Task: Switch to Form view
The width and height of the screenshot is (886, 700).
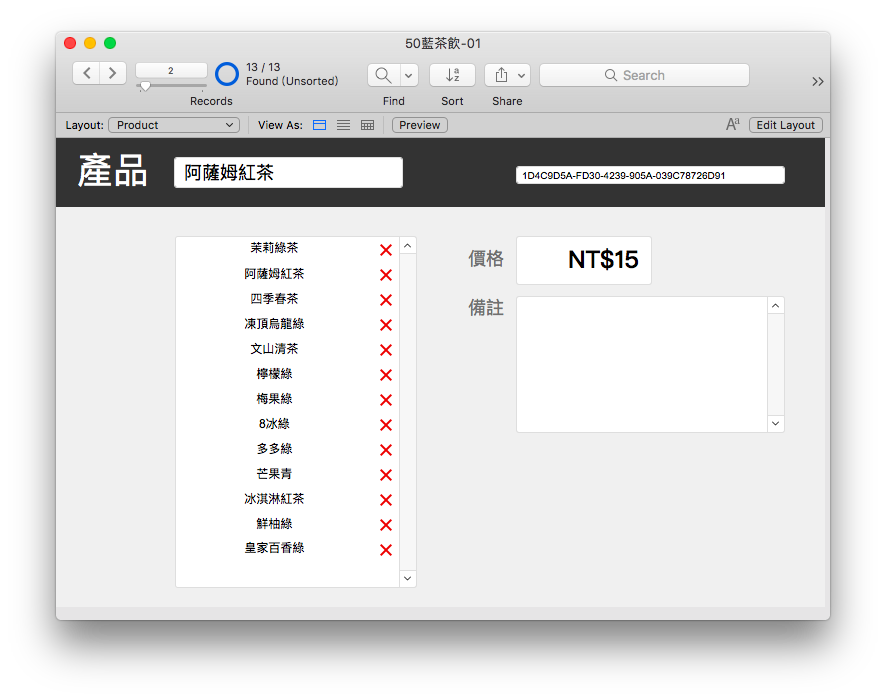Action: point(320,125)
